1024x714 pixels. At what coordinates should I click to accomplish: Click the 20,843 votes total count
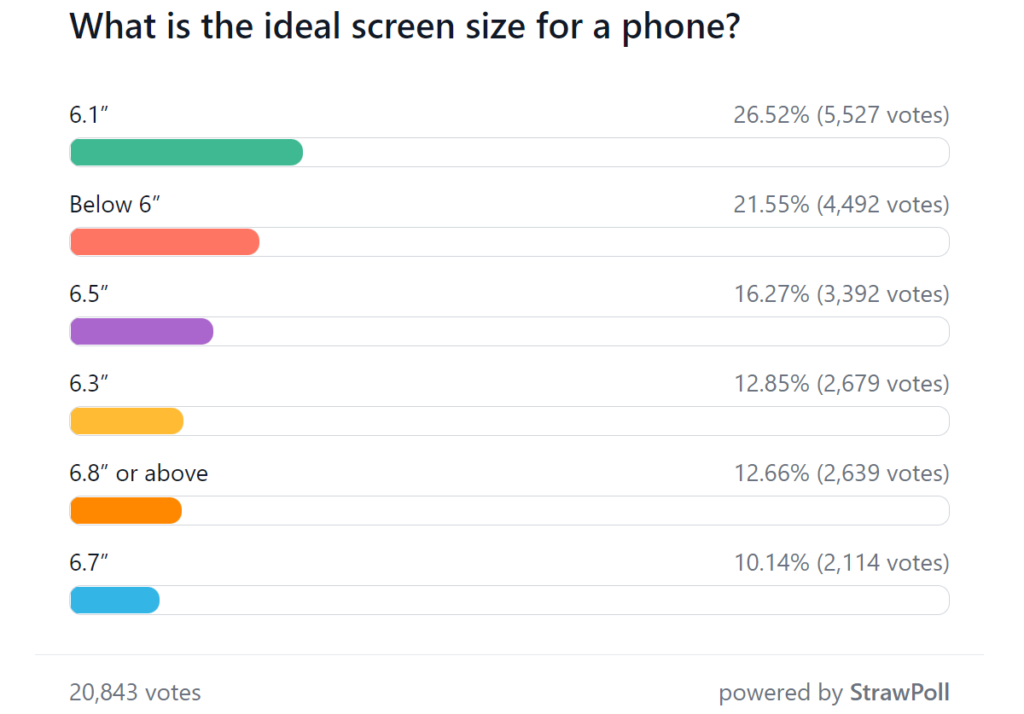[135, 692]
